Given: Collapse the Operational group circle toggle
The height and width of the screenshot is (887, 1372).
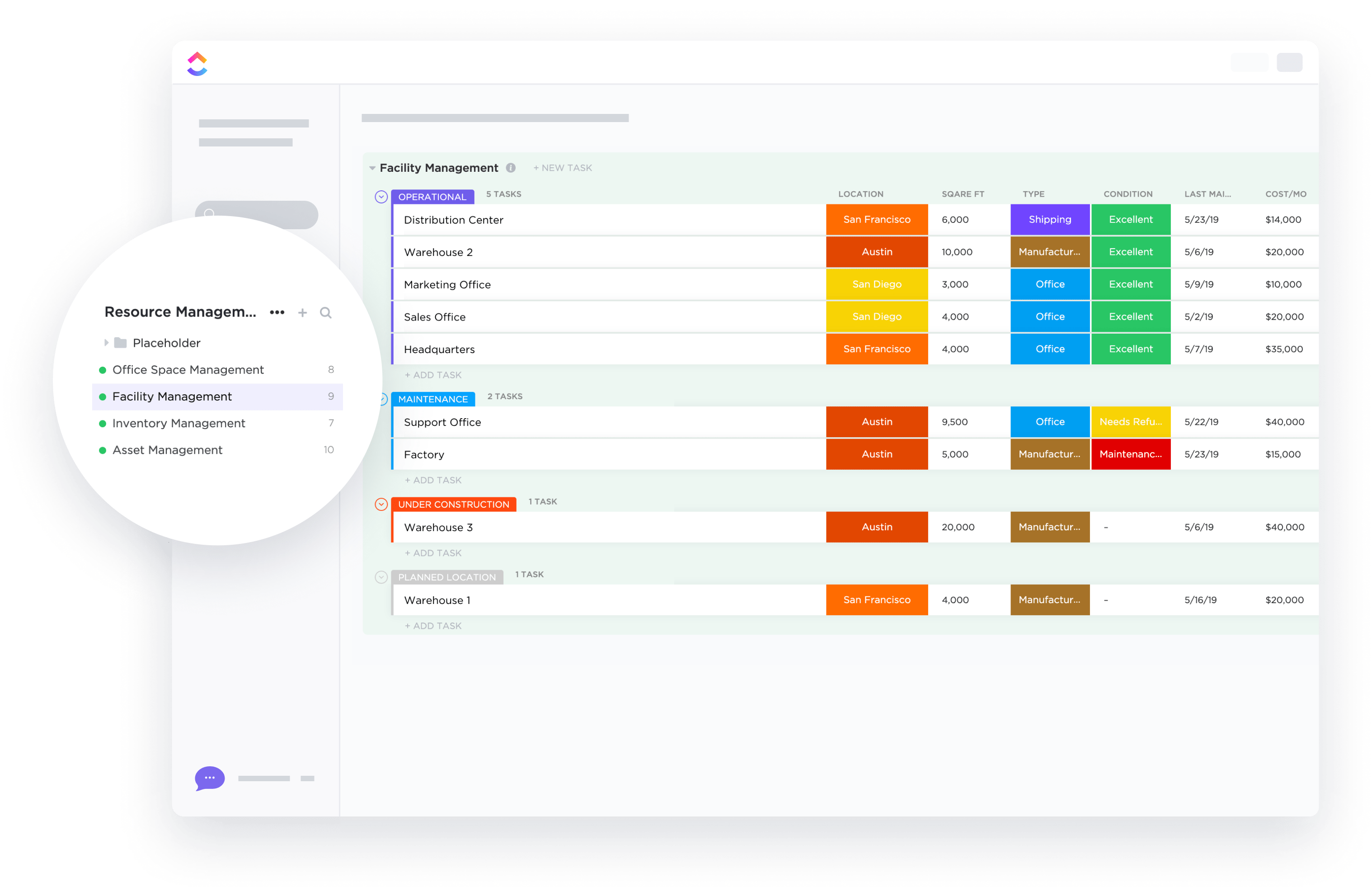Looking at the screenshot, I should tap(381, 197).
